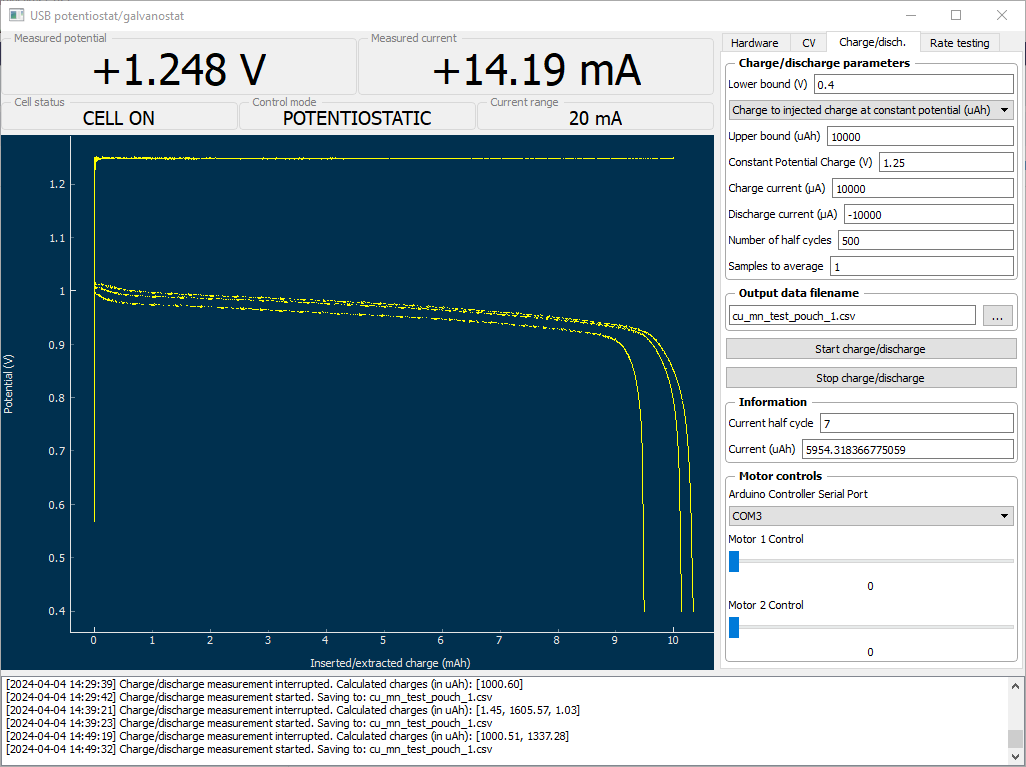Open file browser with the '...' button

[x=999, y=316]
